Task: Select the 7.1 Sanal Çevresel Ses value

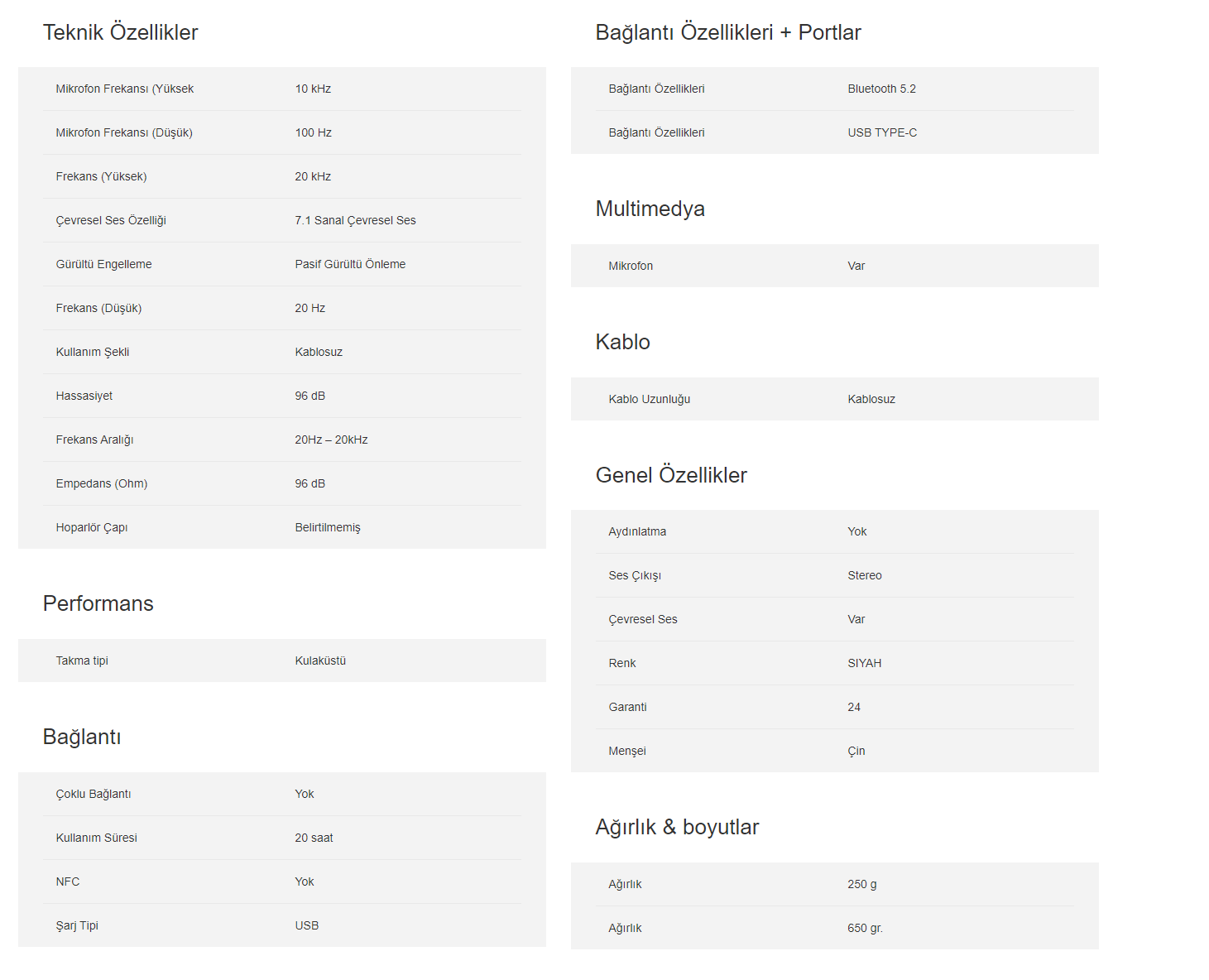Action: click(x=355, y=220)
